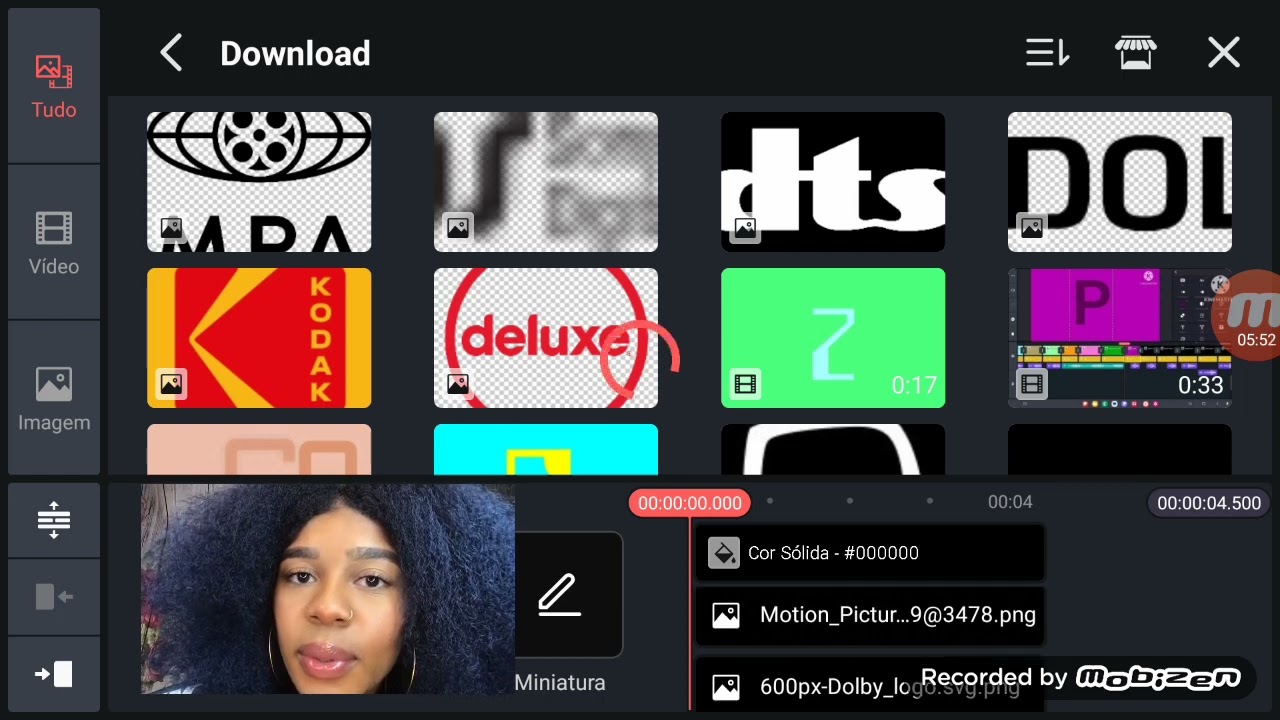Close the media browser with X
This screenshot has height=720, width=1280.
click(x=1224, y=53)
